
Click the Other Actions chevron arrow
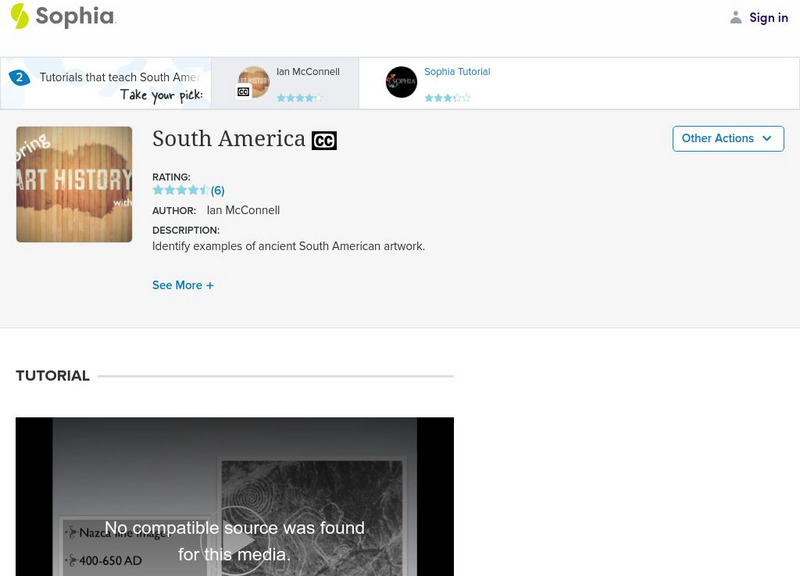click(x=767, y=139)
